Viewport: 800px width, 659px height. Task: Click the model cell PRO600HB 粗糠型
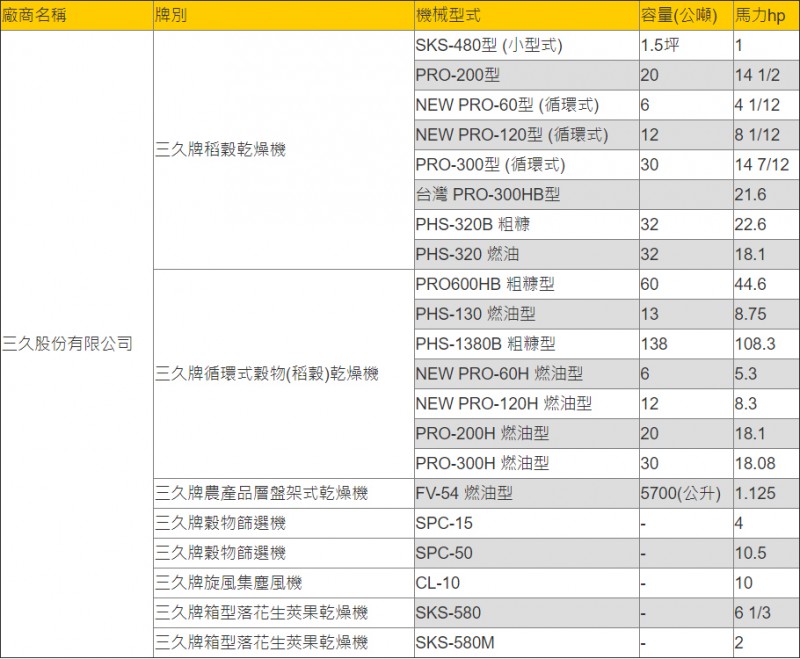pos(527,284)
